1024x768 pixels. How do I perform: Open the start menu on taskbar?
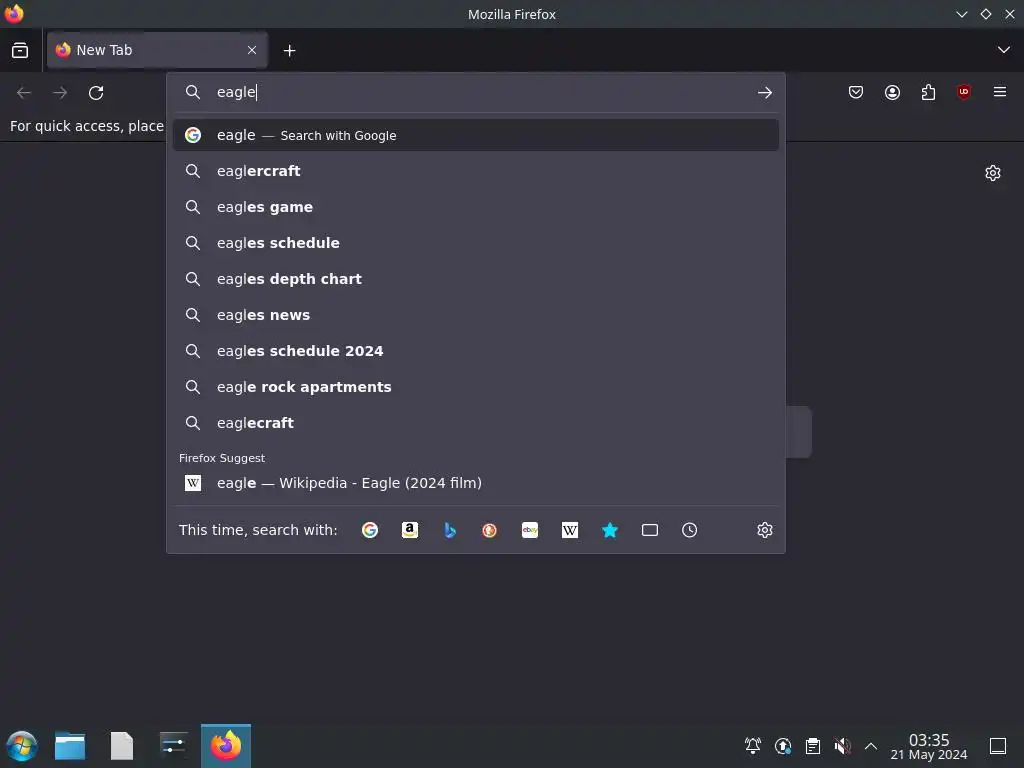[22, 746]
